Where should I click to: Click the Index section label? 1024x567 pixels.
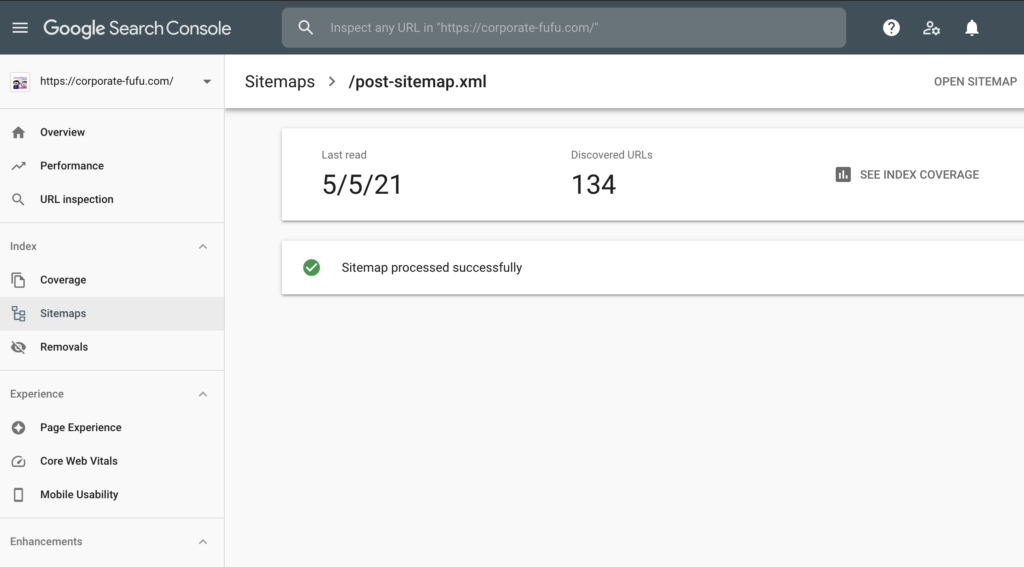click(x=24, y=246)
